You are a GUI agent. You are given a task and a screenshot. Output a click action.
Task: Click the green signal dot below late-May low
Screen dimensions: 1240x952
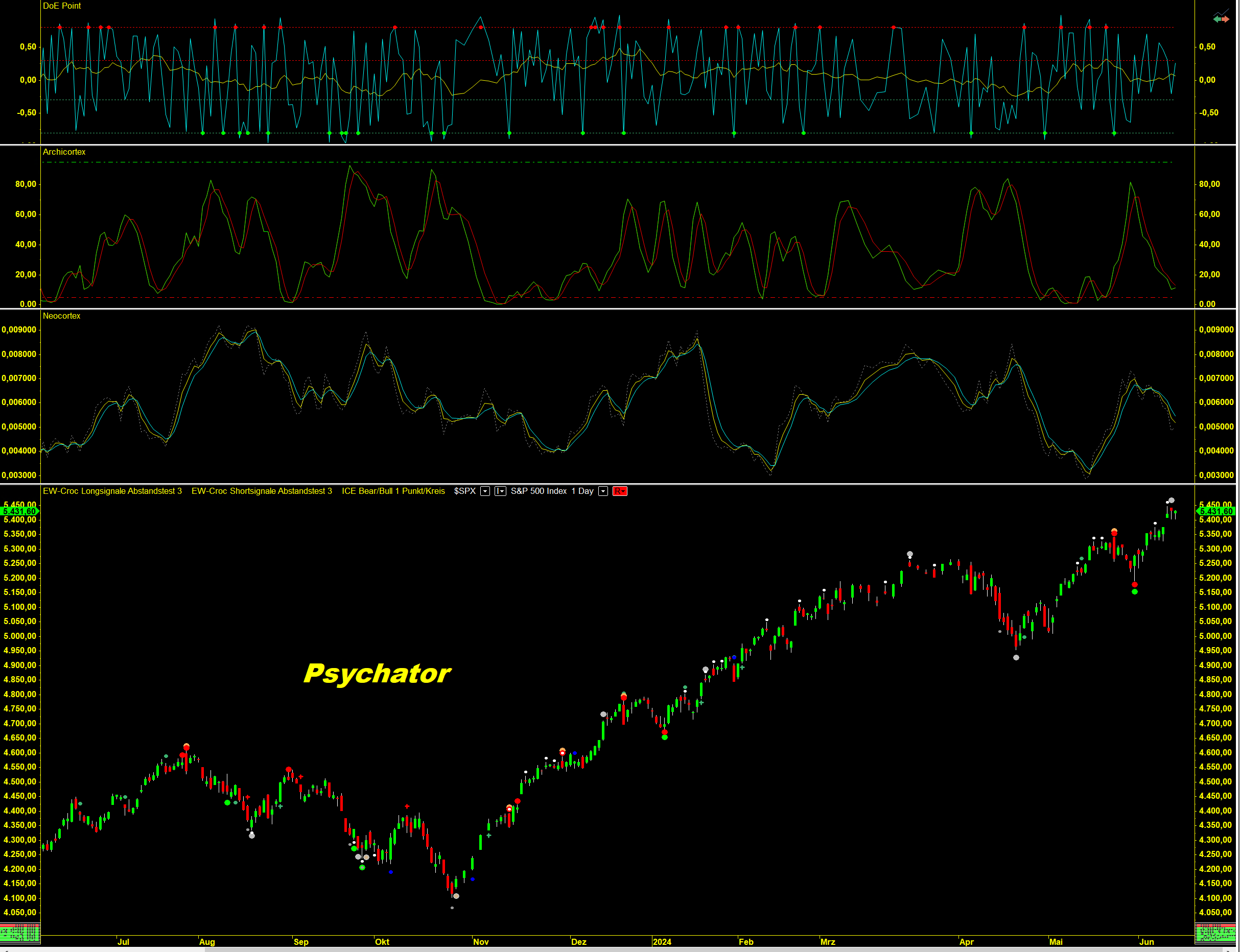pos(1135,591)
